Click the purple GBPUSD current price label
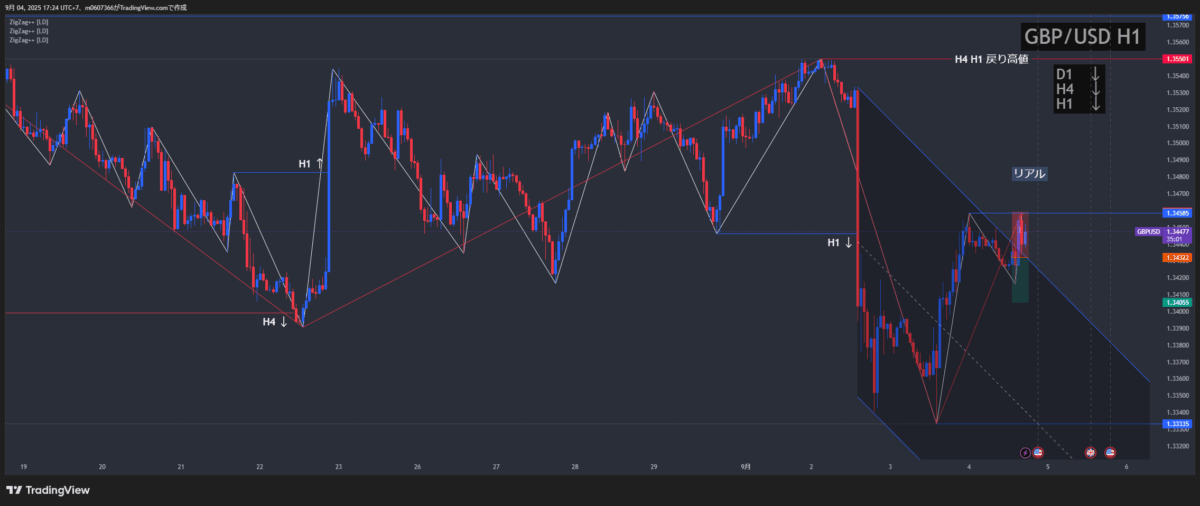The height and width of the screenshot is (506, 1200). coord(1148,231)
